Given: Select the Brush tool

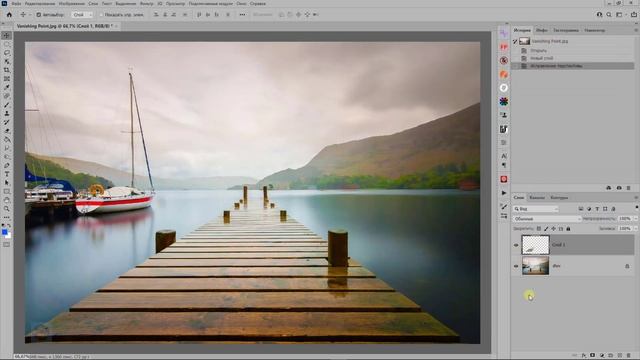Looking at the screenshot, I should click(x=7, y=105).
